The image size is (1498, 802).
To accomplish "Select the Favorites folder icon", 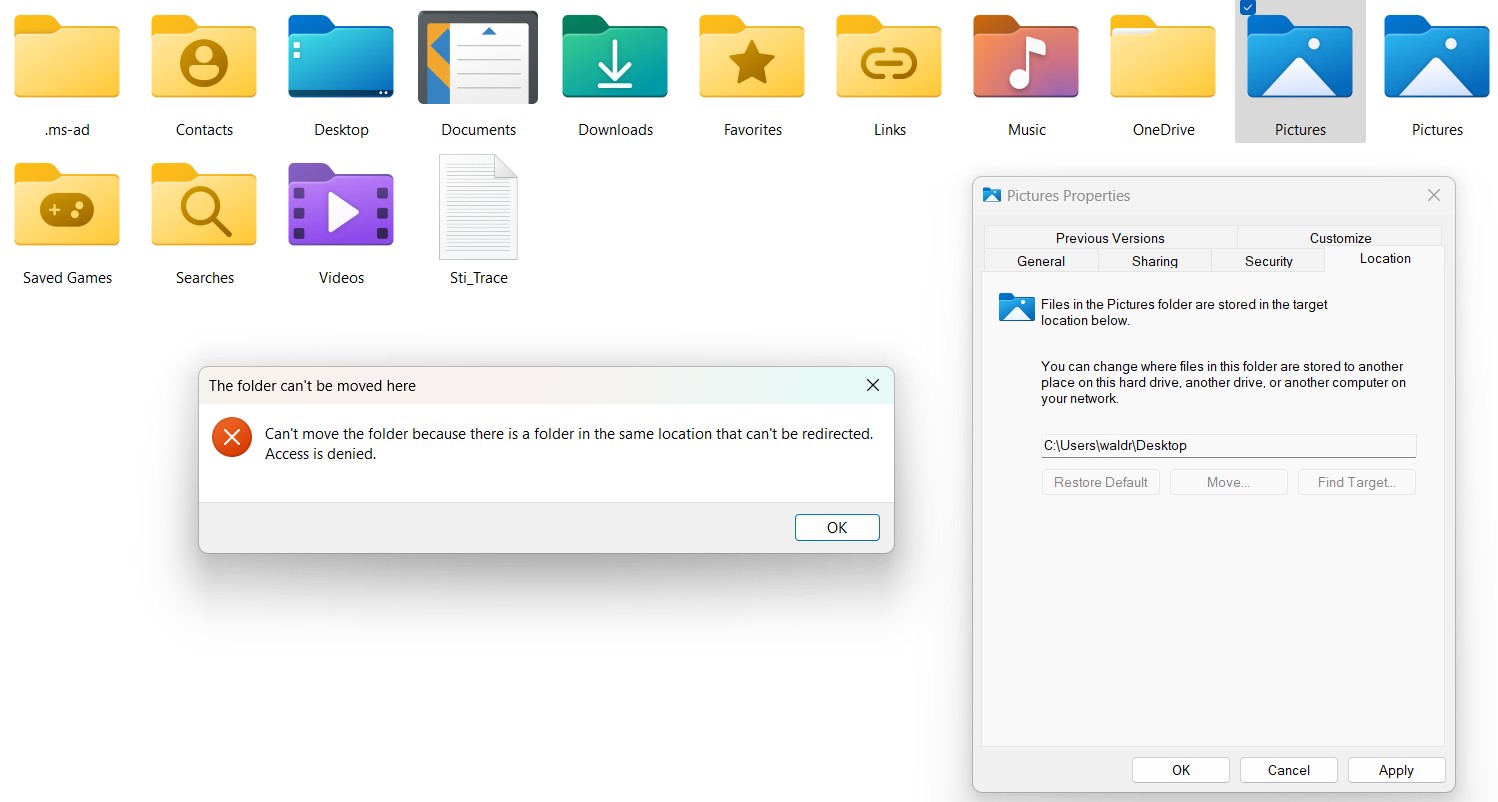I will [x=752, y=57].
